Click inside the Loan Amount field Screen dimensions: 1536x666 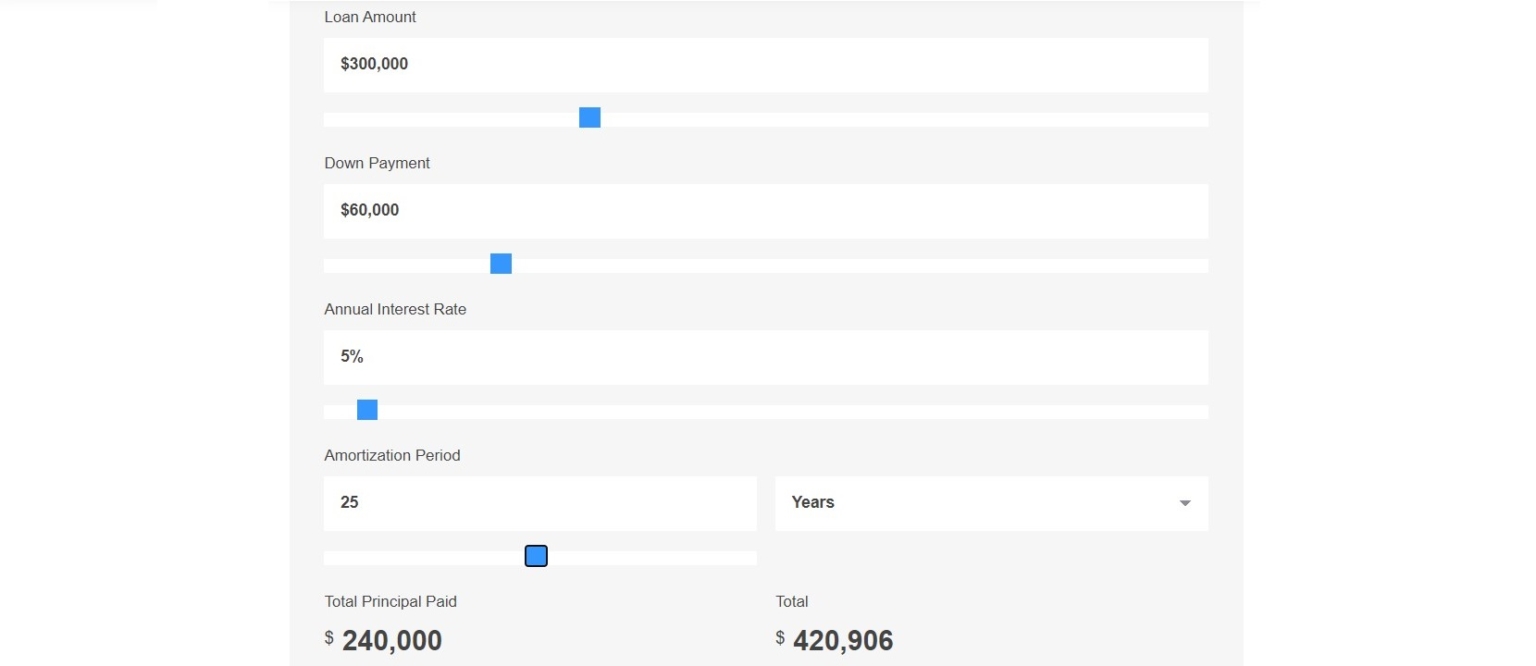click(765, 64)
